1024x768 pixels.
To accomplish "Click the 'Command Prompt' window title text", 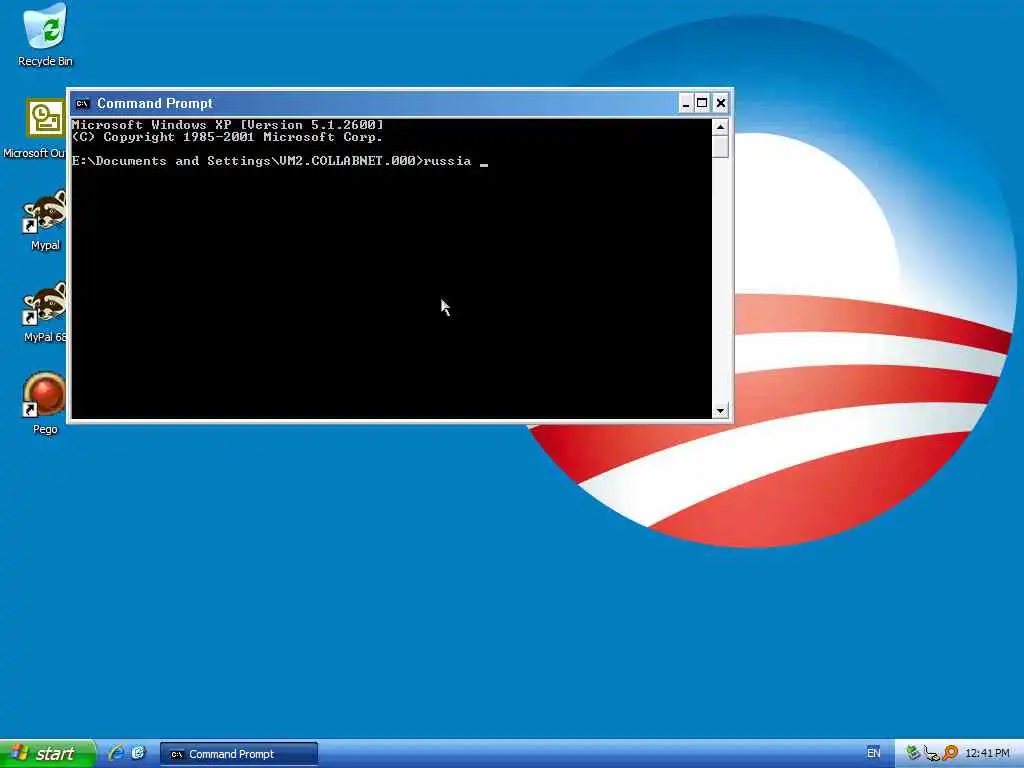I will click(155, 103).
